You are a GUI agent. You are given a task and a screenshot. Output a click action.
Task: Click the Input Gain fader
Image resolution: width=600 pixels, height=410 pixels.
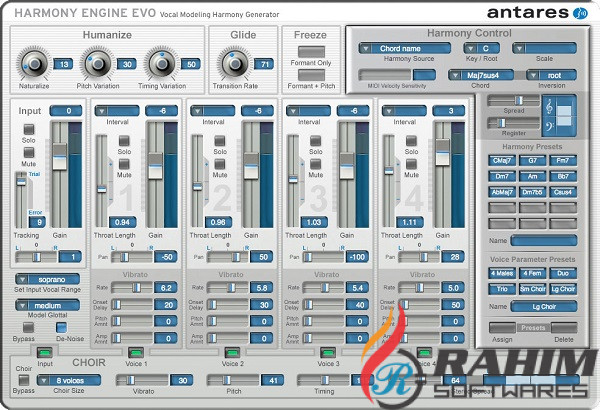coord(60,175)
